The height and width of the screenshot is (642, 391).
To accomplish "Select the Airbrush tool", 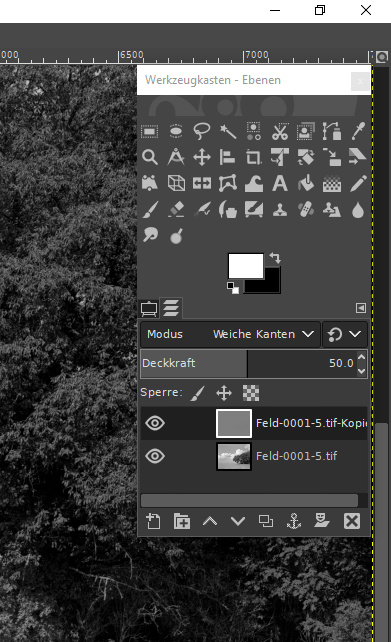I will [x=202, y=210].
